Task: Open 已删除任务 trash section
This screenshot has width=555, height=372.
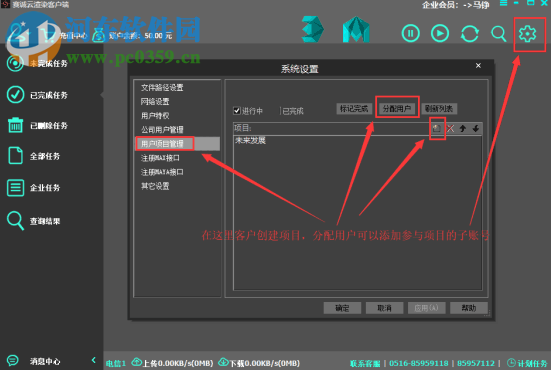Action: pyautogui.click(x=37, y=125)
